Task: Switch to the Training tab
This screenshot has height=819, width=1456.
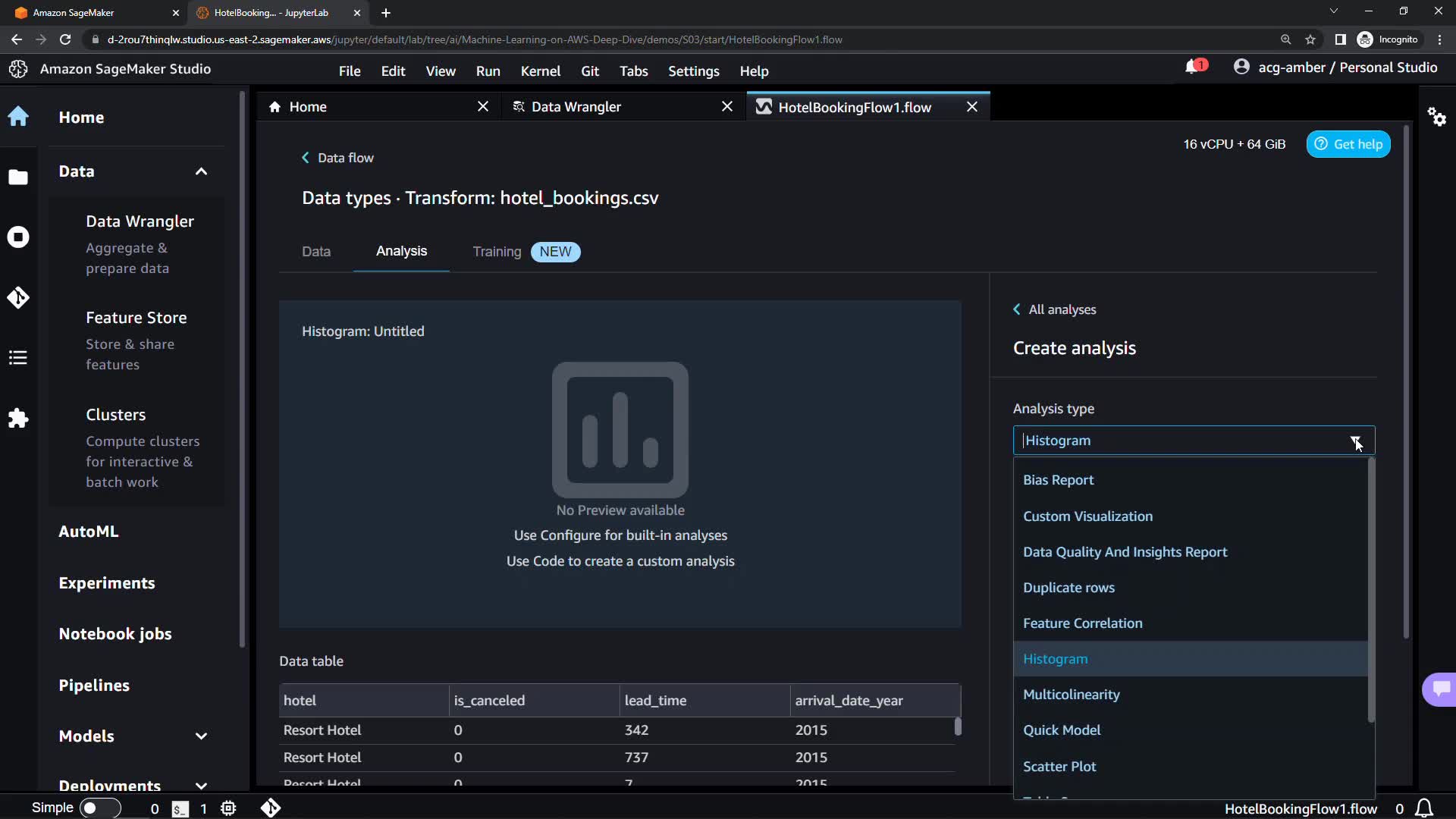Action: click(497, 252)
